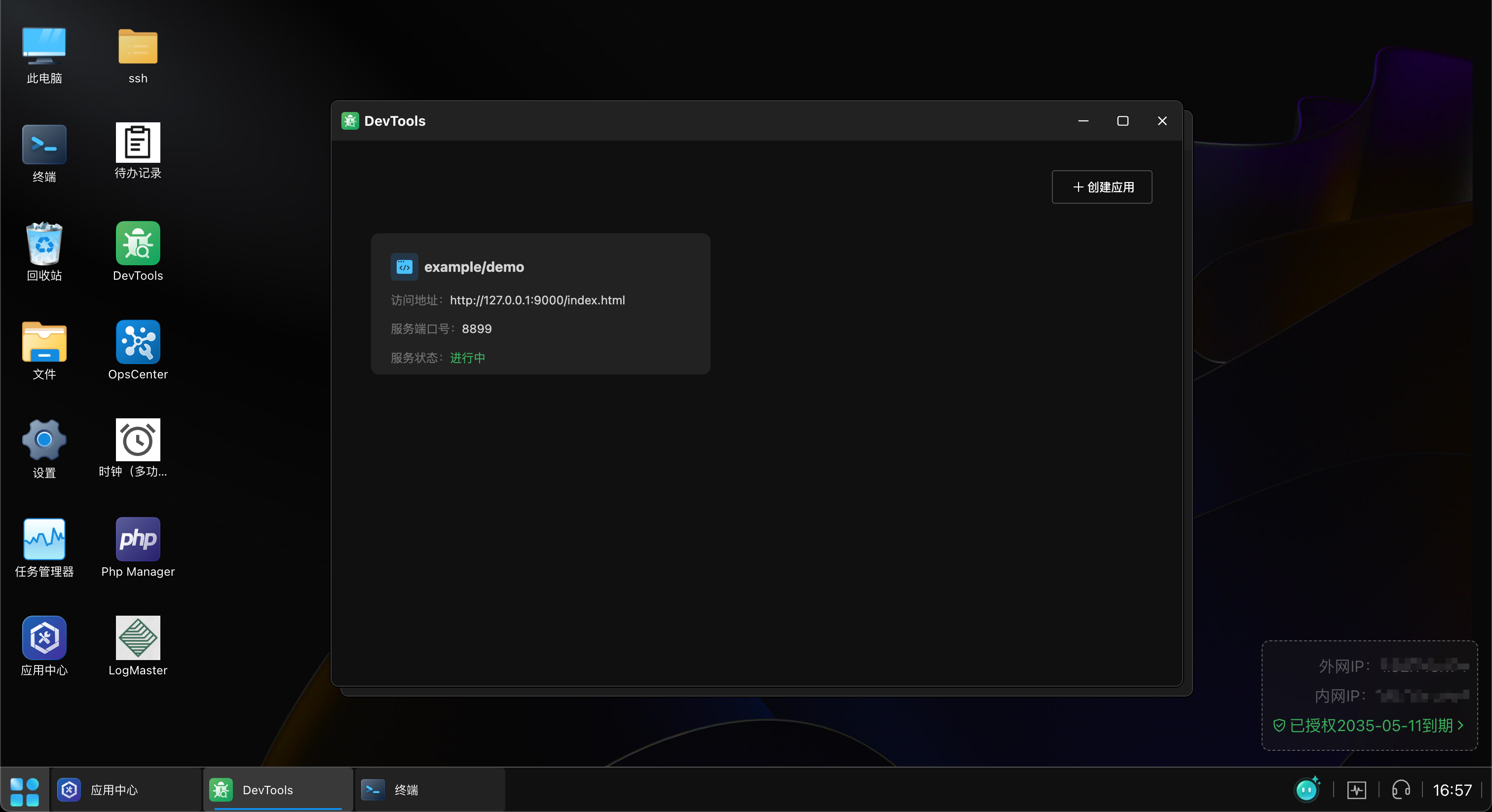This screenshot has width=1492, height=812.
Task: Click the headset support tray icon
Action: tap(1401, 789)
